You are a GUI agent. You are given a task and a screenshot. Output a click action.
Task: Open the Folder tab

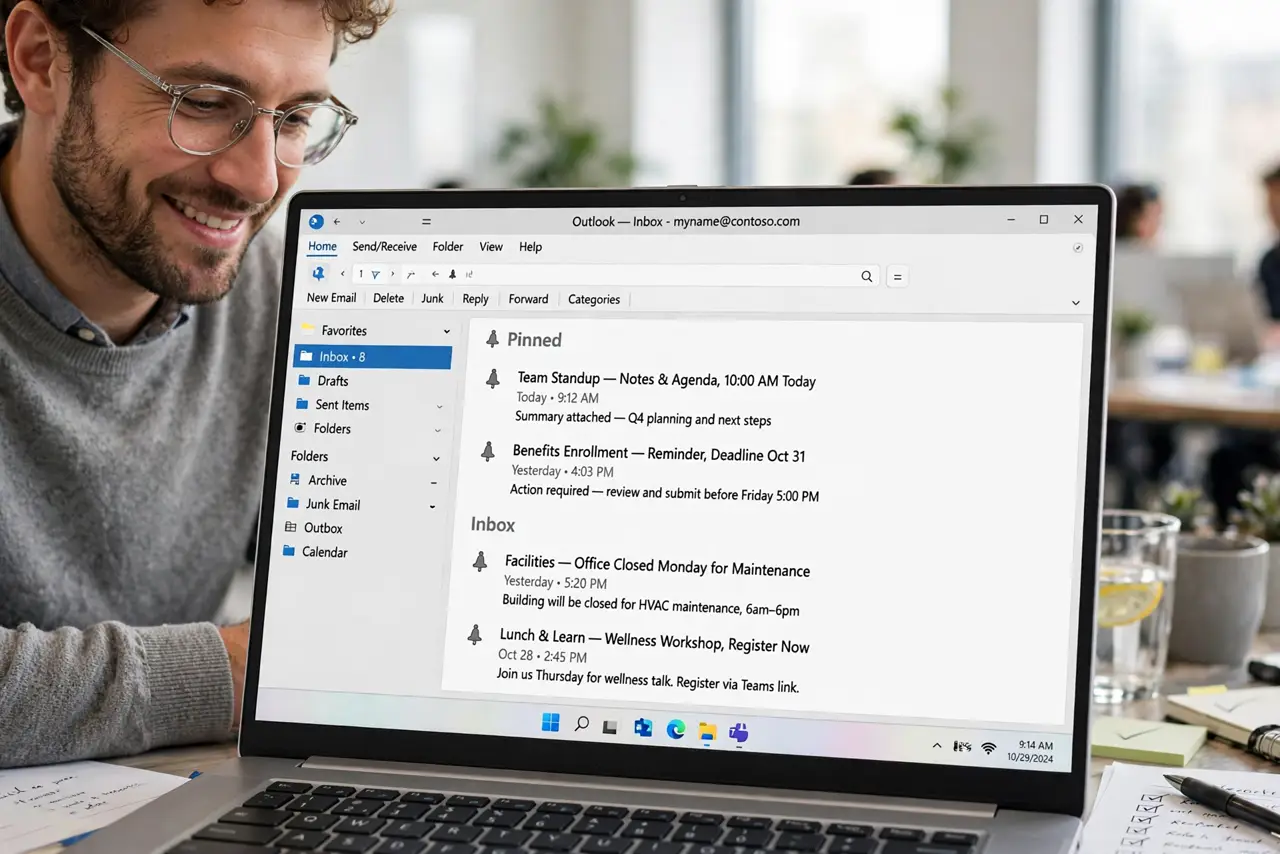point(448,247)
